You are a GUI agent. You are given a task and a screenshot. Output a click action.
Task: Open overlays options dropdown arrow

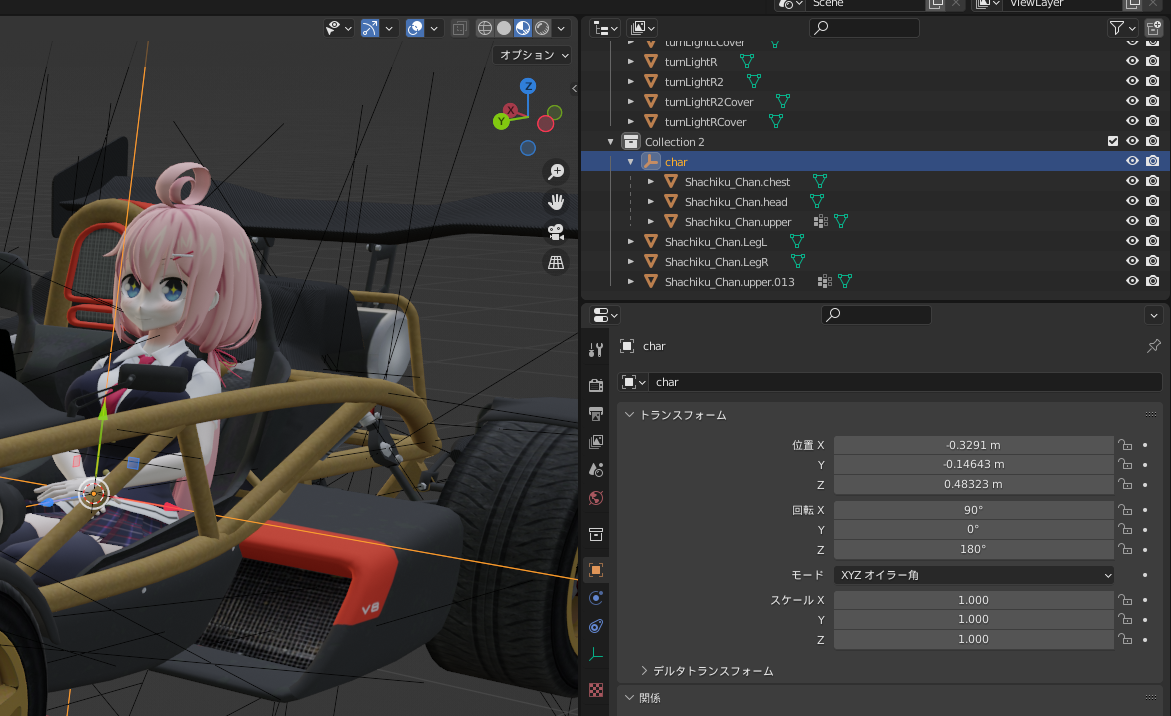point(434,28)
